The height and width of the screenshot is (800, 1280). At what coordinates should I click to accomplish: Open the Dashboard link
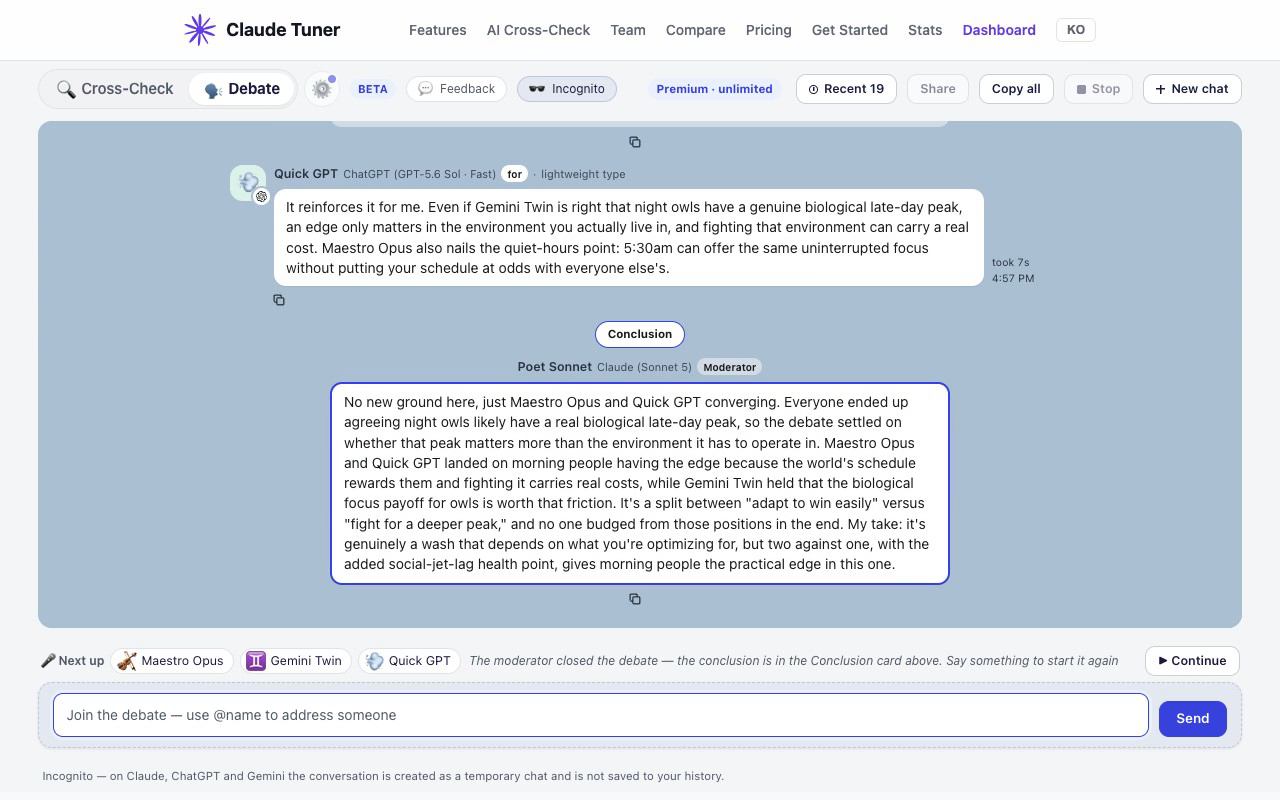tap(999, 30)
